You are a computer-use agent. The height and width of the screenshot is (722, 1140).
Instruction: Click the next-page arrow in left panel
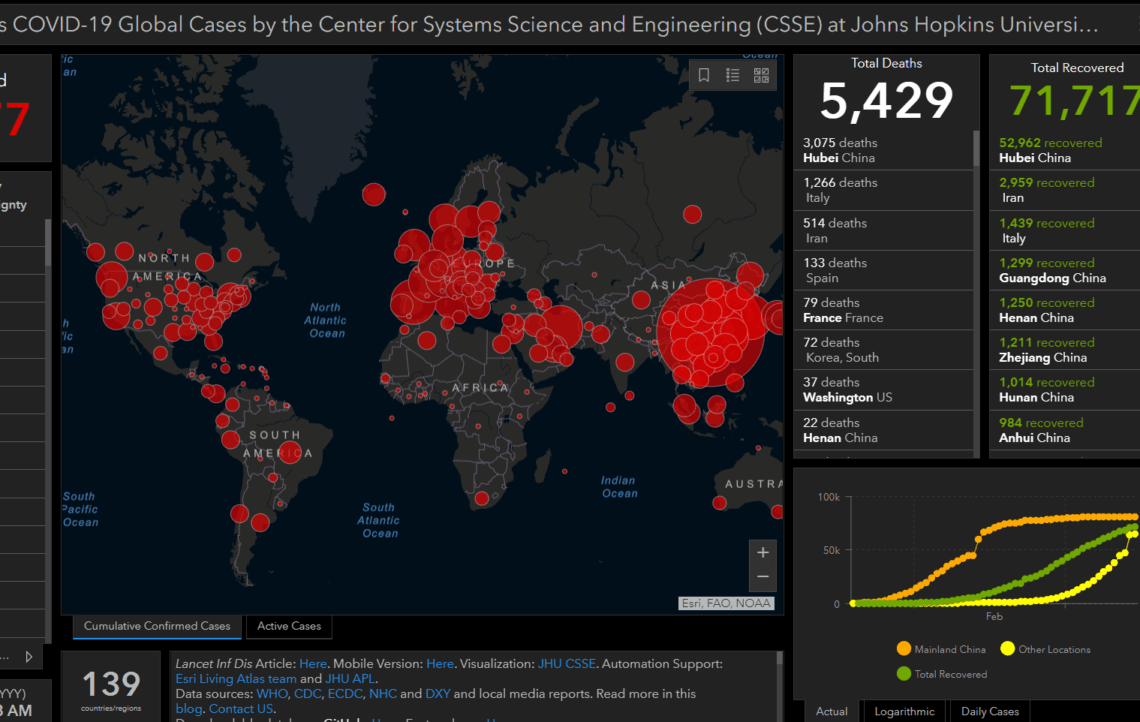click(x=28, y=657)
